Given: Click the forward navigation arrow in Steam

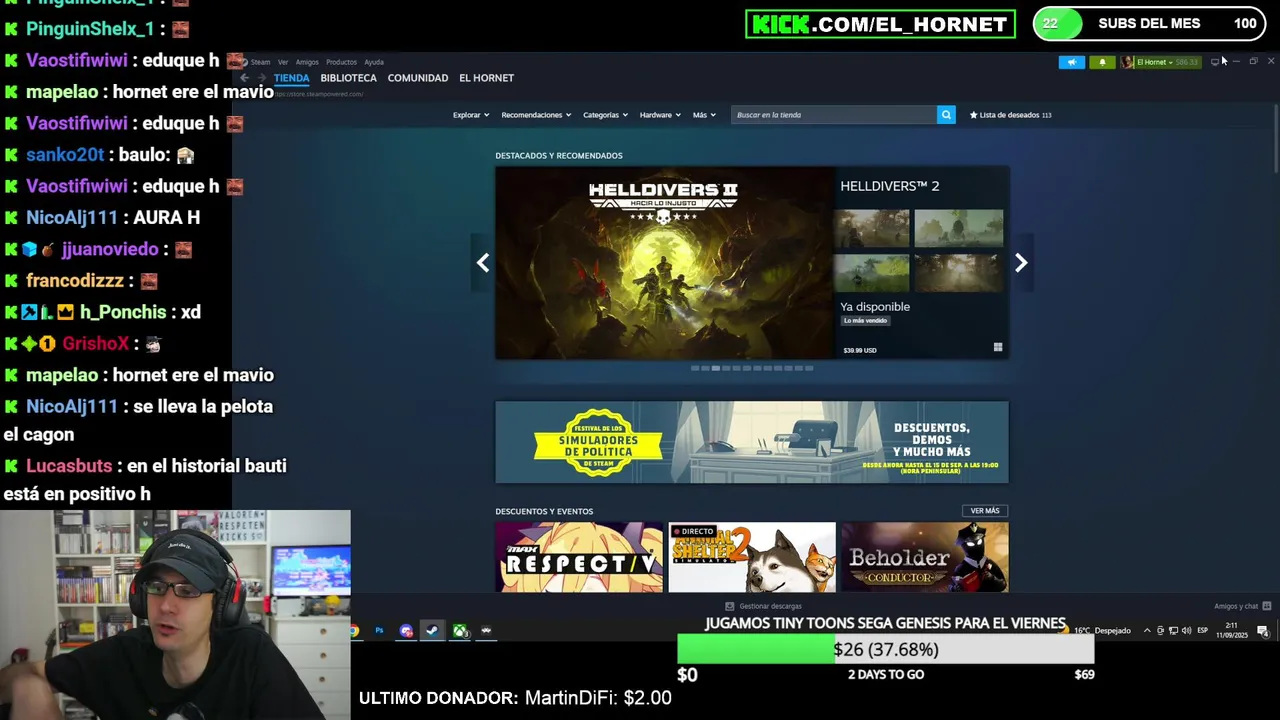Looking at the screenshot, I should coord(262,78).
